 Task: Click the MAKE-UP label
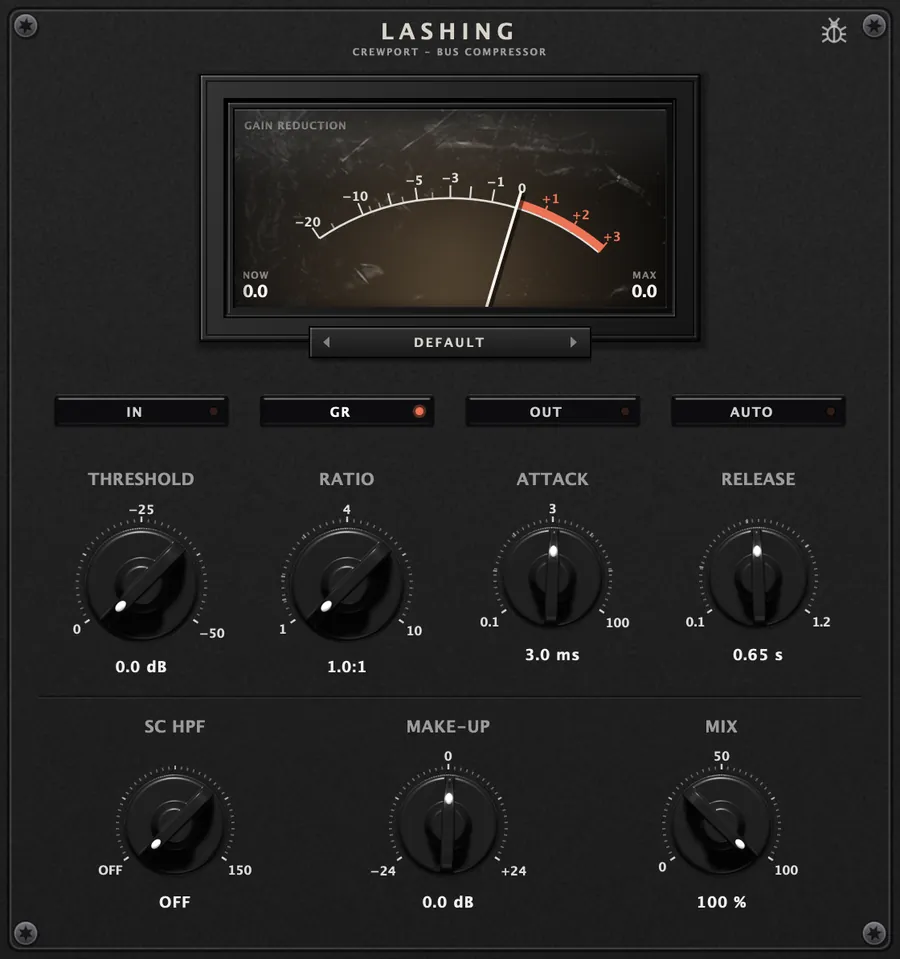[448, 727]
